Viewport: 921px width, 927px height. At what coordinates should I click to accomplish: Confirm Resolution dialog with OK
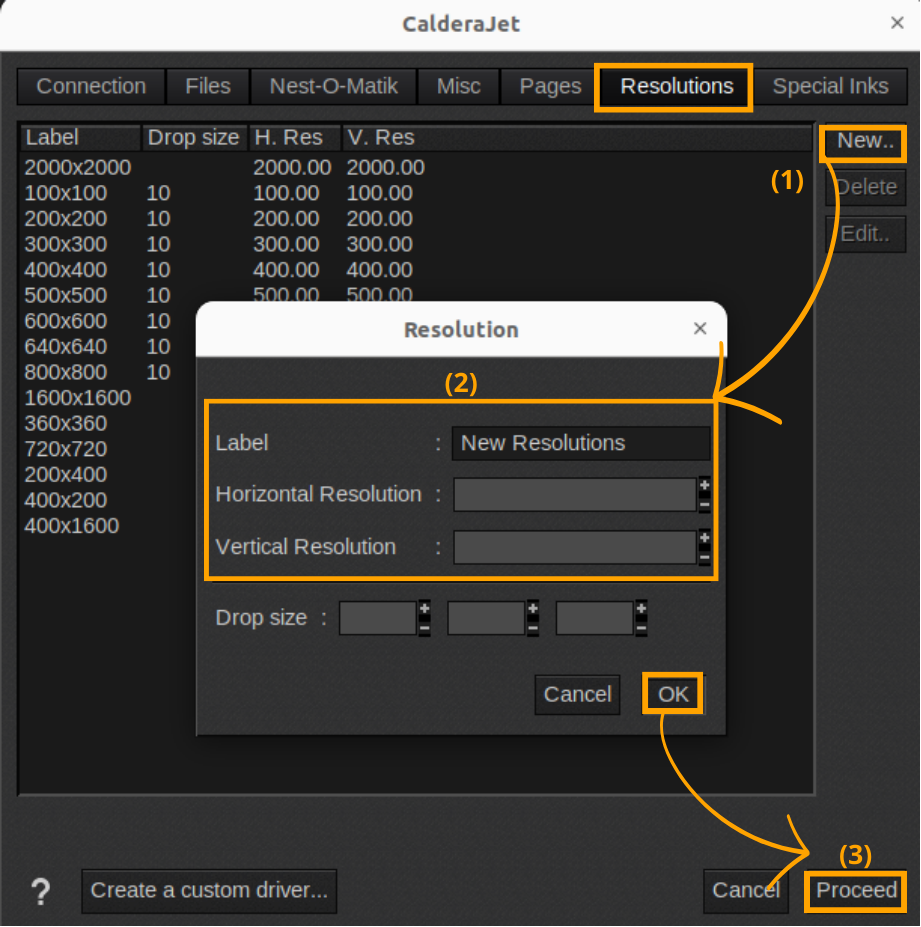pyautogui.click(x=673, y=694)
